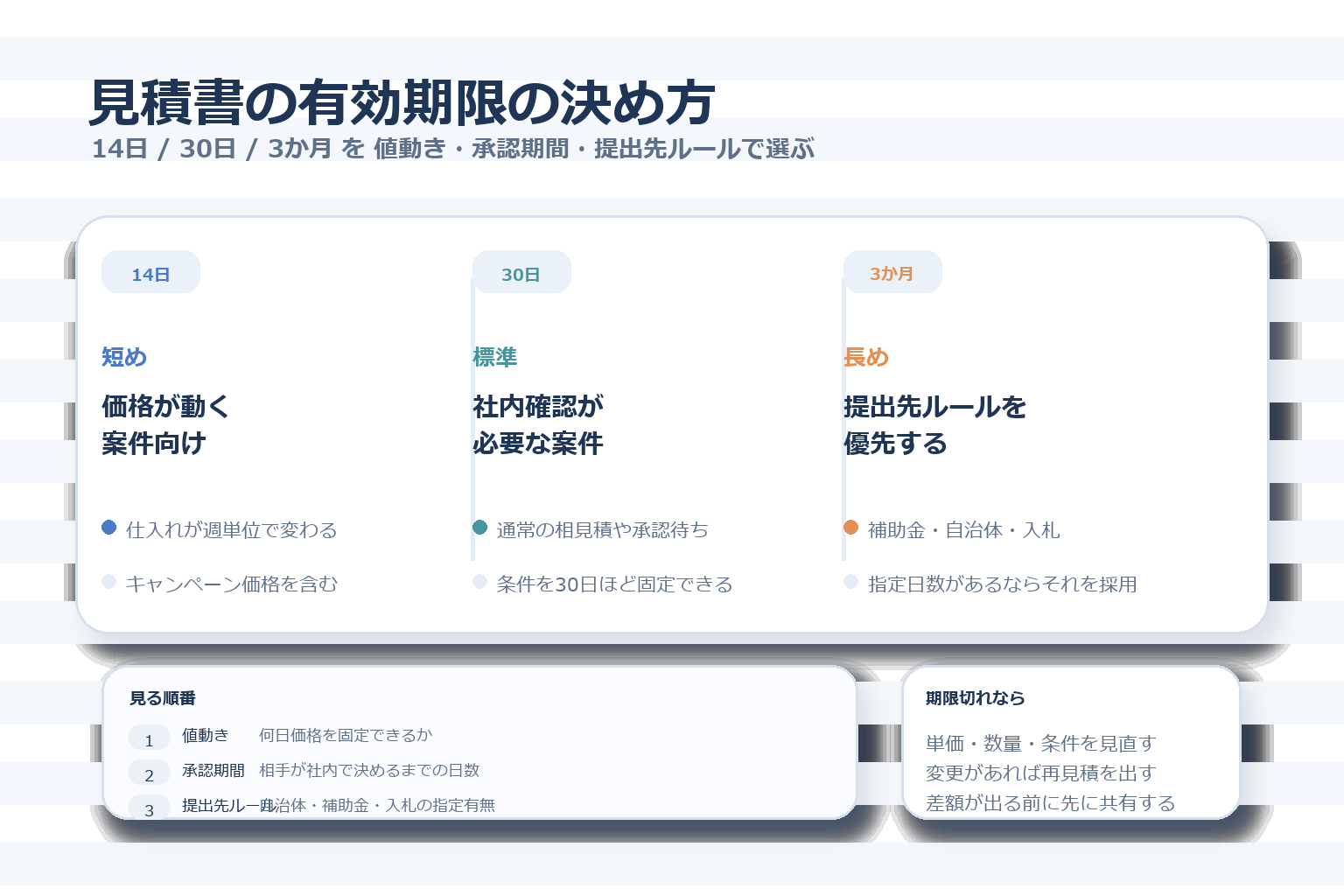Click the blue bullet beside 仕入れが週単位で変わる
The width and height of the screenshot is (1344, 896).
(x=109, y=528)
